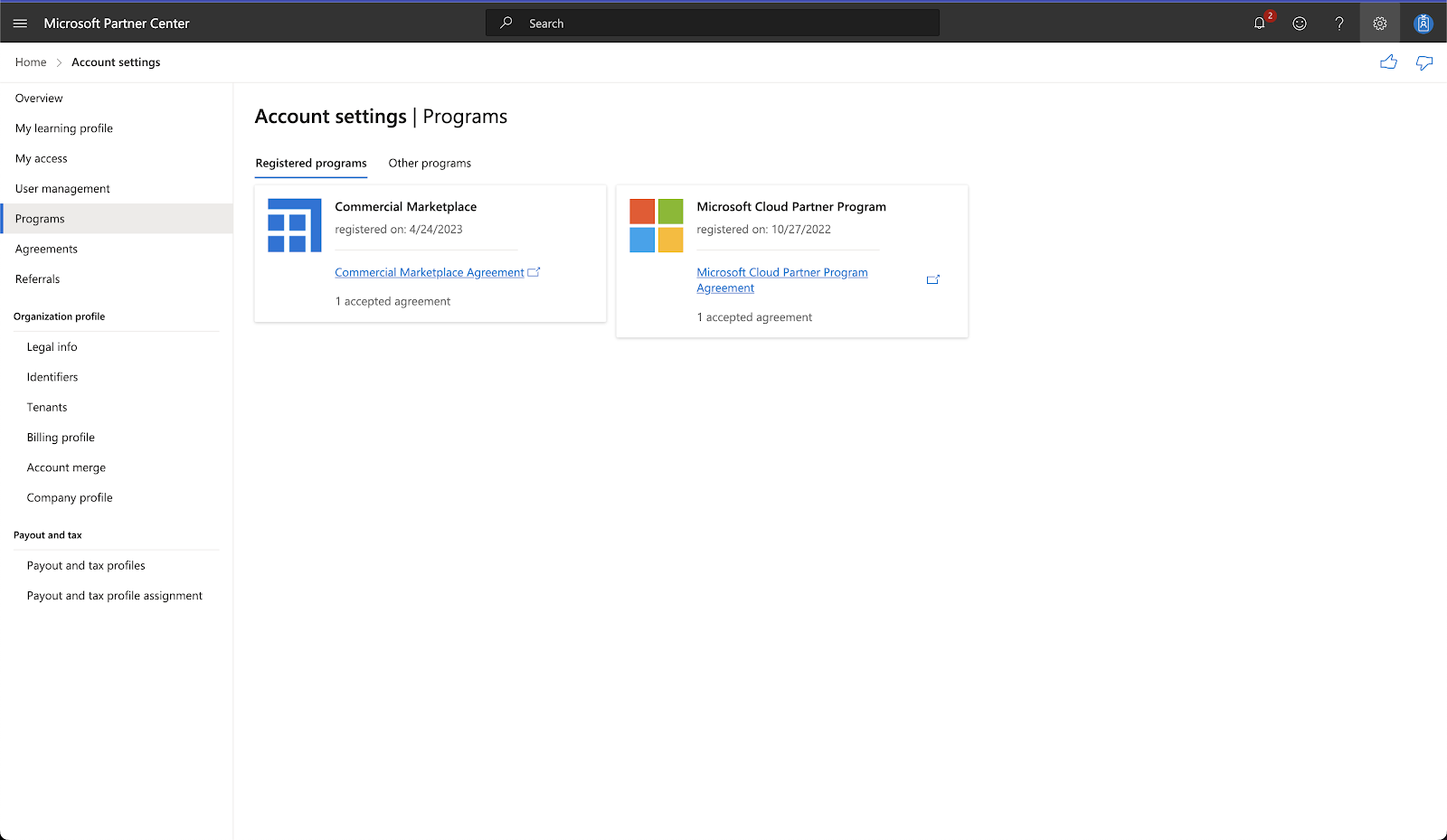This screenshot has height=840, width=1447.
Task: Open Microsoft Cloud Partner Program Agreement link
Action: (781, 272)
